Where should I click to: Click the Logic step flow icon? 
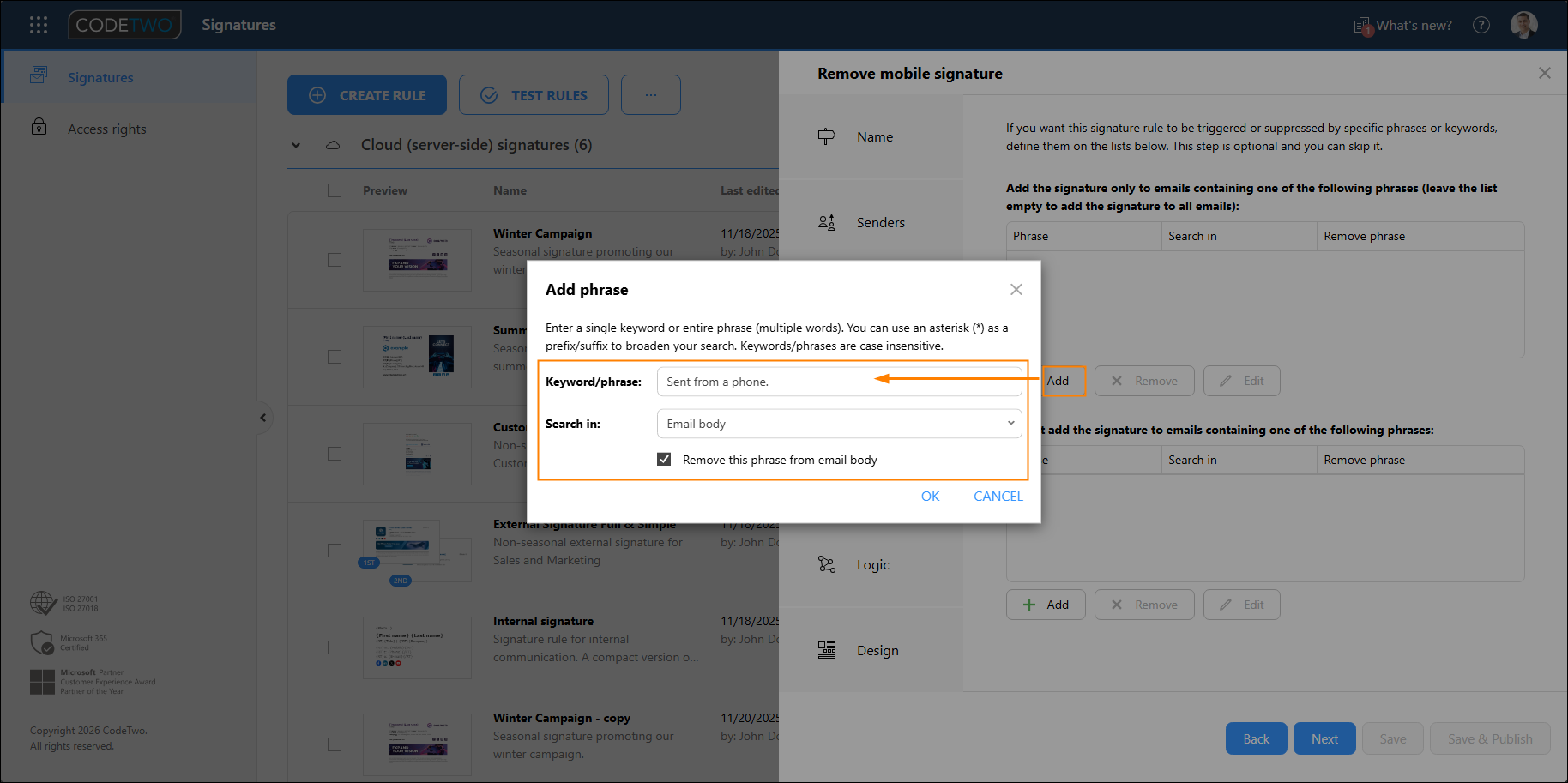(826, 564)
